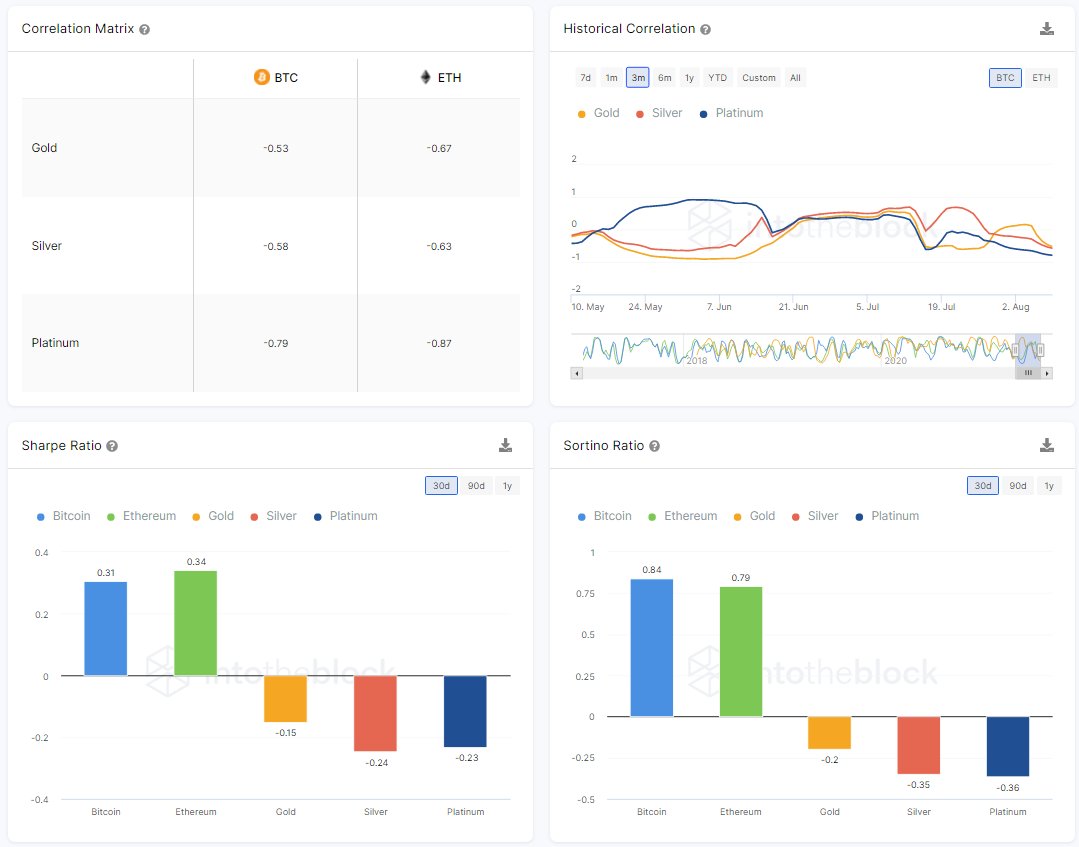Click the Bitcoin icon in matrix header
The height and width of the screenshot is (847, 1079).
tap(262, 78)
